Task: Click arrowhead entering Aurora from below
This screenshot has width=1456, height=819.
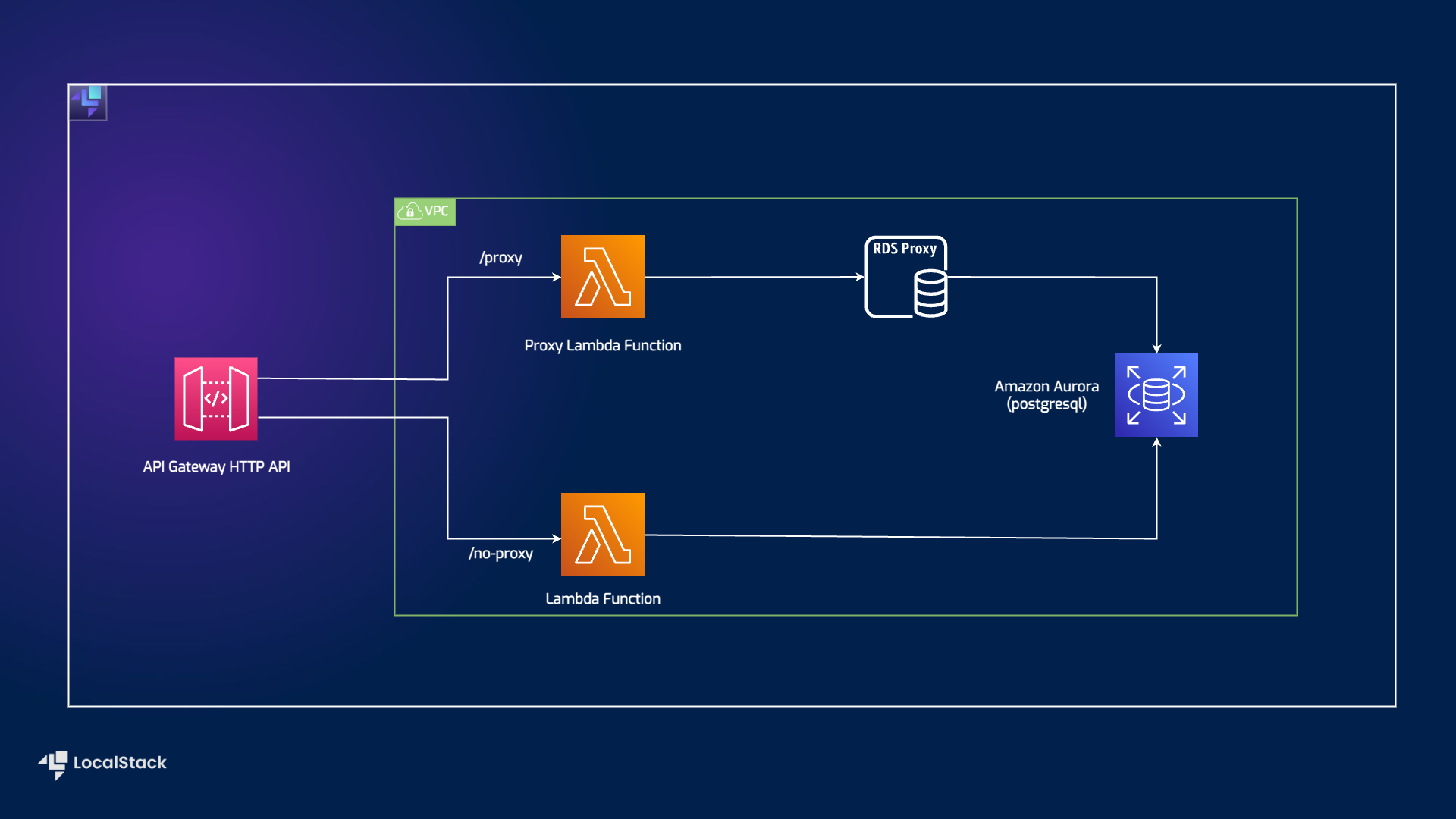Action: 1156,442
